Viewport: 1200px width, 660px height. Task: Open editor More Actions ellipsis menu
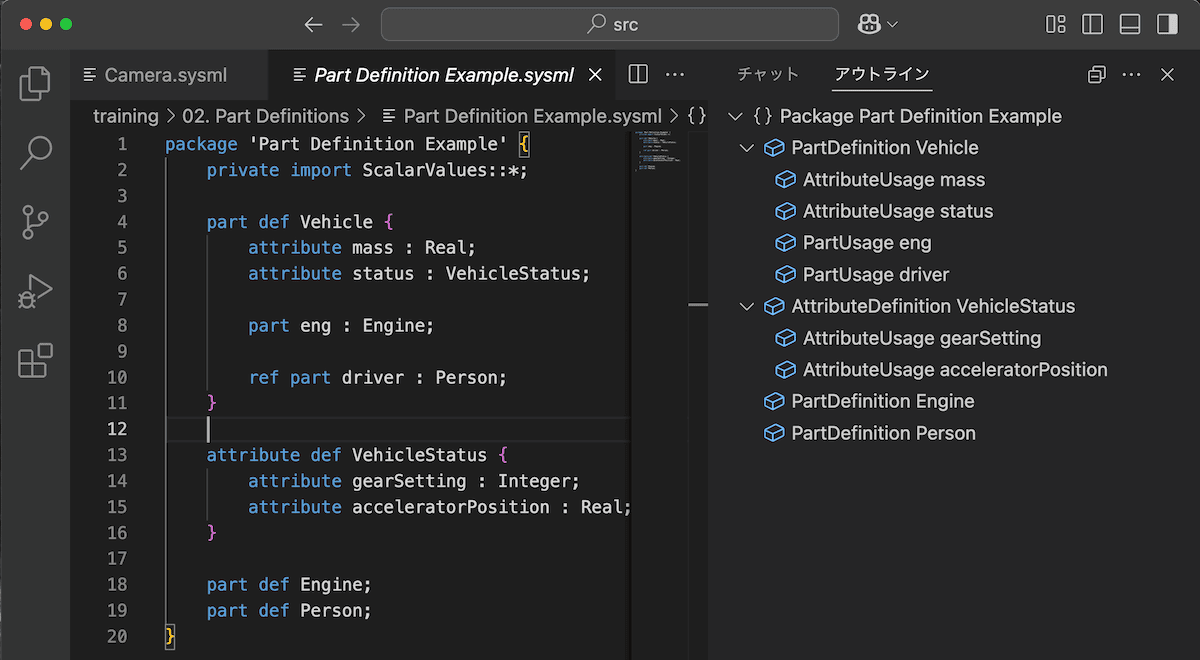[x=675, y=74]
